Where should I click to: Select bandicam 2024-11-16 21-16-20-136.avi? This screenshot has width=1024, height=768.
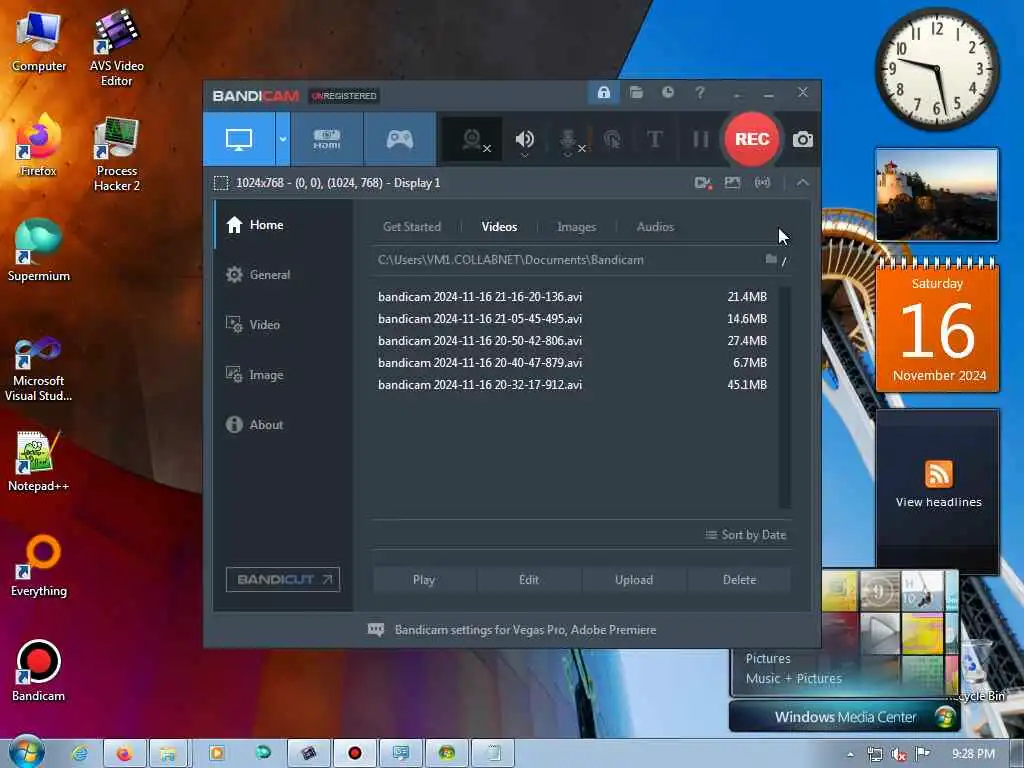click(x=572, y=296)
